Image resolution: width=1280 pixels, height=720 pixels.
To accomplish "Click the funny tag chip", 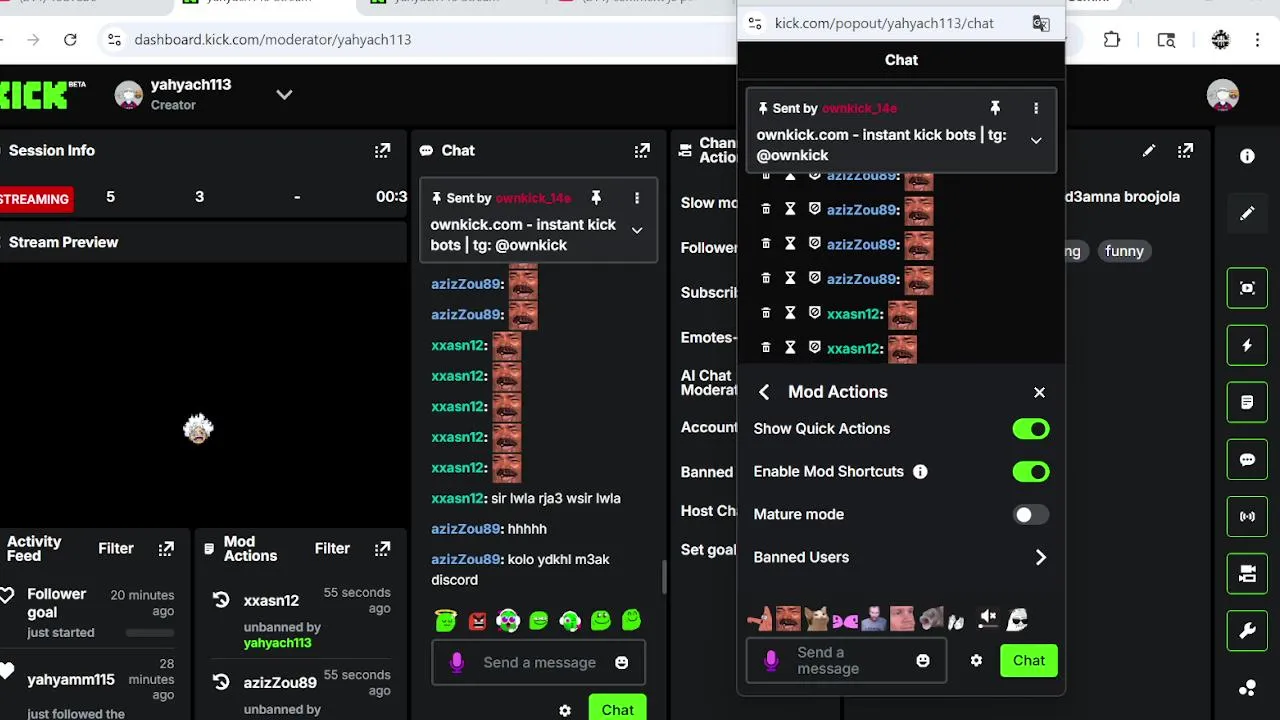I will point(1124,251).
